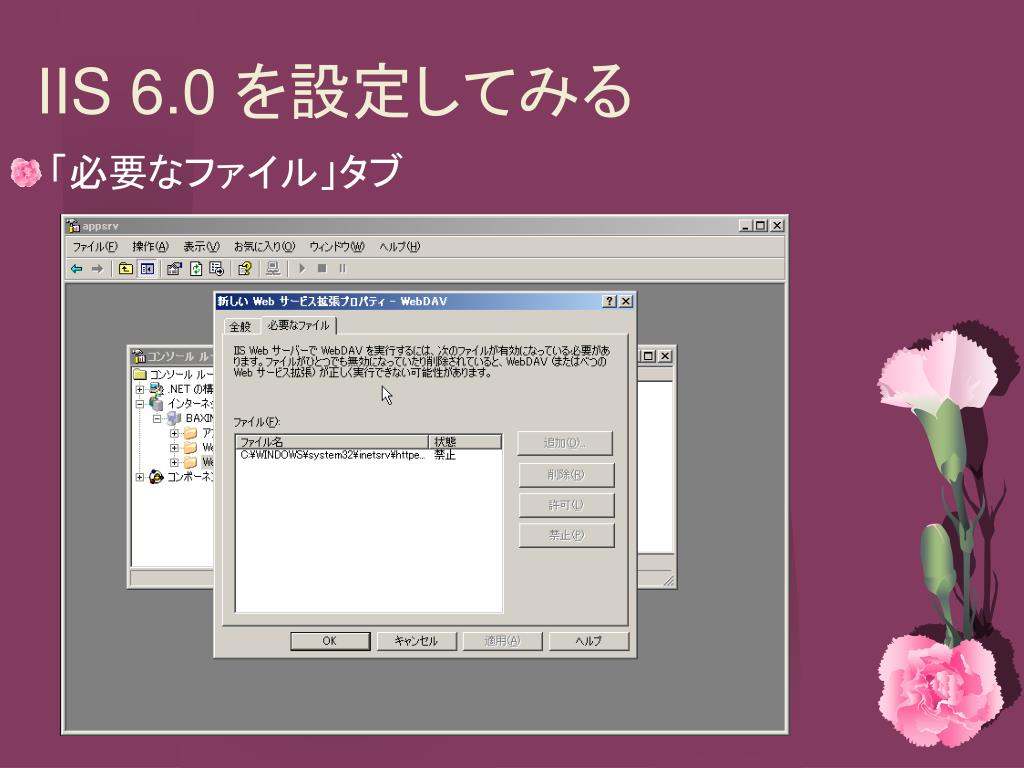Click the appsrv title bar console icon
Screen dimensions: 1024x768
(73, 226)
